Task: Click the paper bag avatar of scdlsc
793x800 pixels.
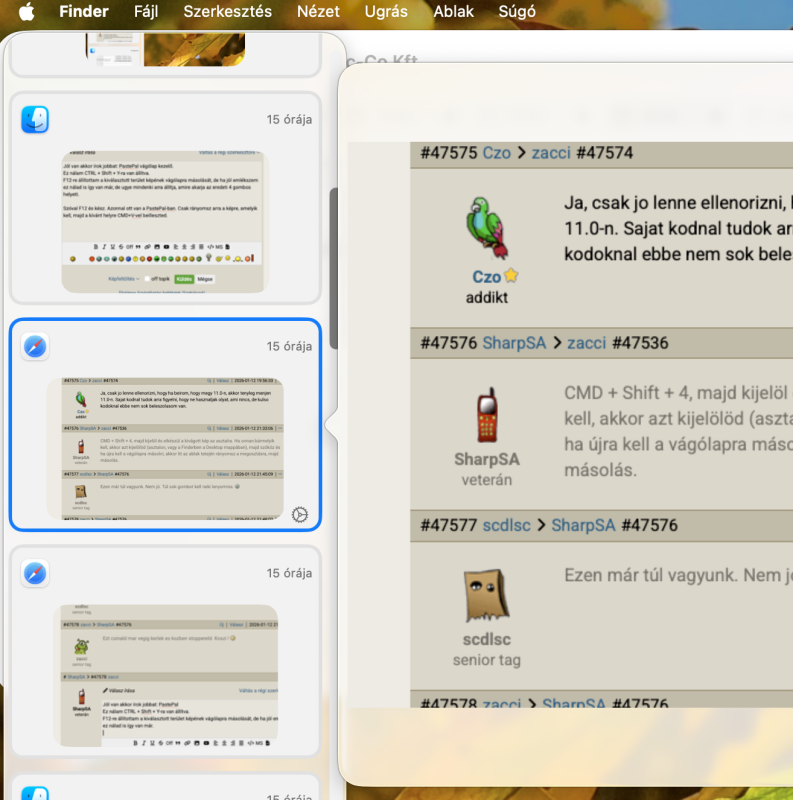Action: (486, 595)
